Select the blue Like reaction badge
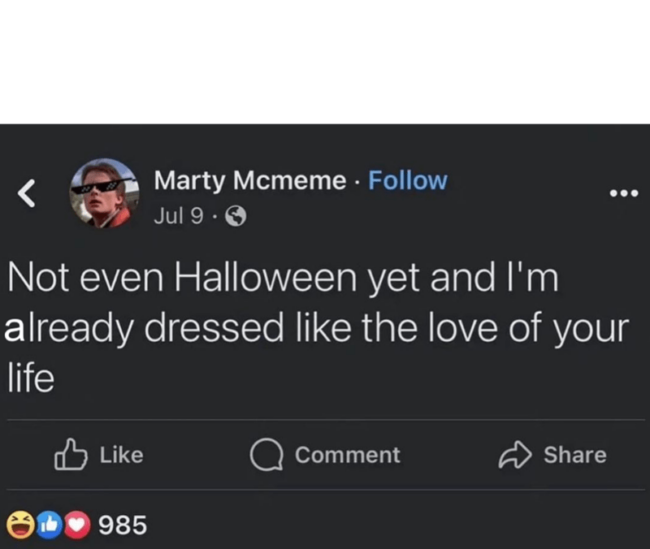This screenshot has width=650, height=549. click(47, 523)
